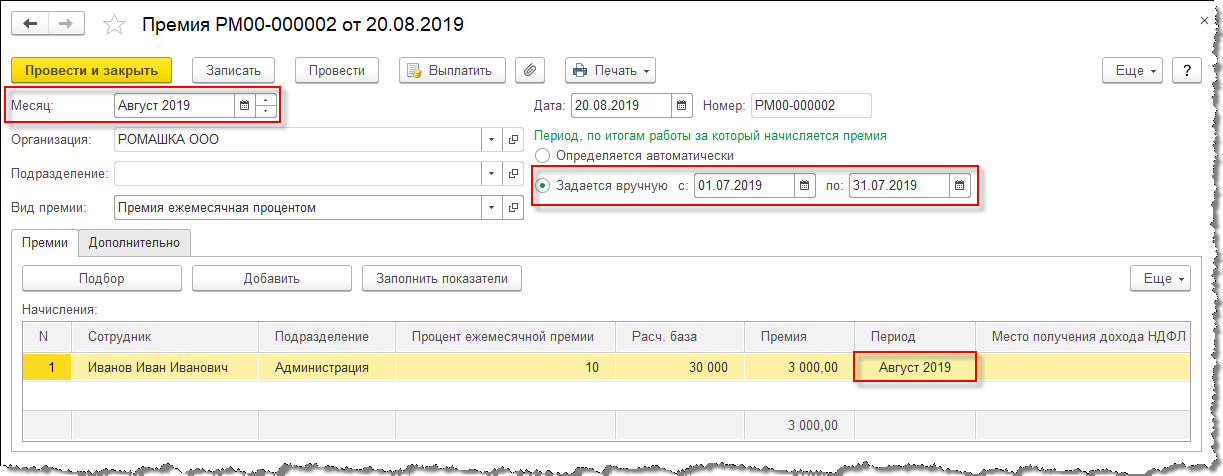This screenshot has width=1223, height=476.
Task: Edit the period end date 31.07.2019
Action: coord(899,185)
